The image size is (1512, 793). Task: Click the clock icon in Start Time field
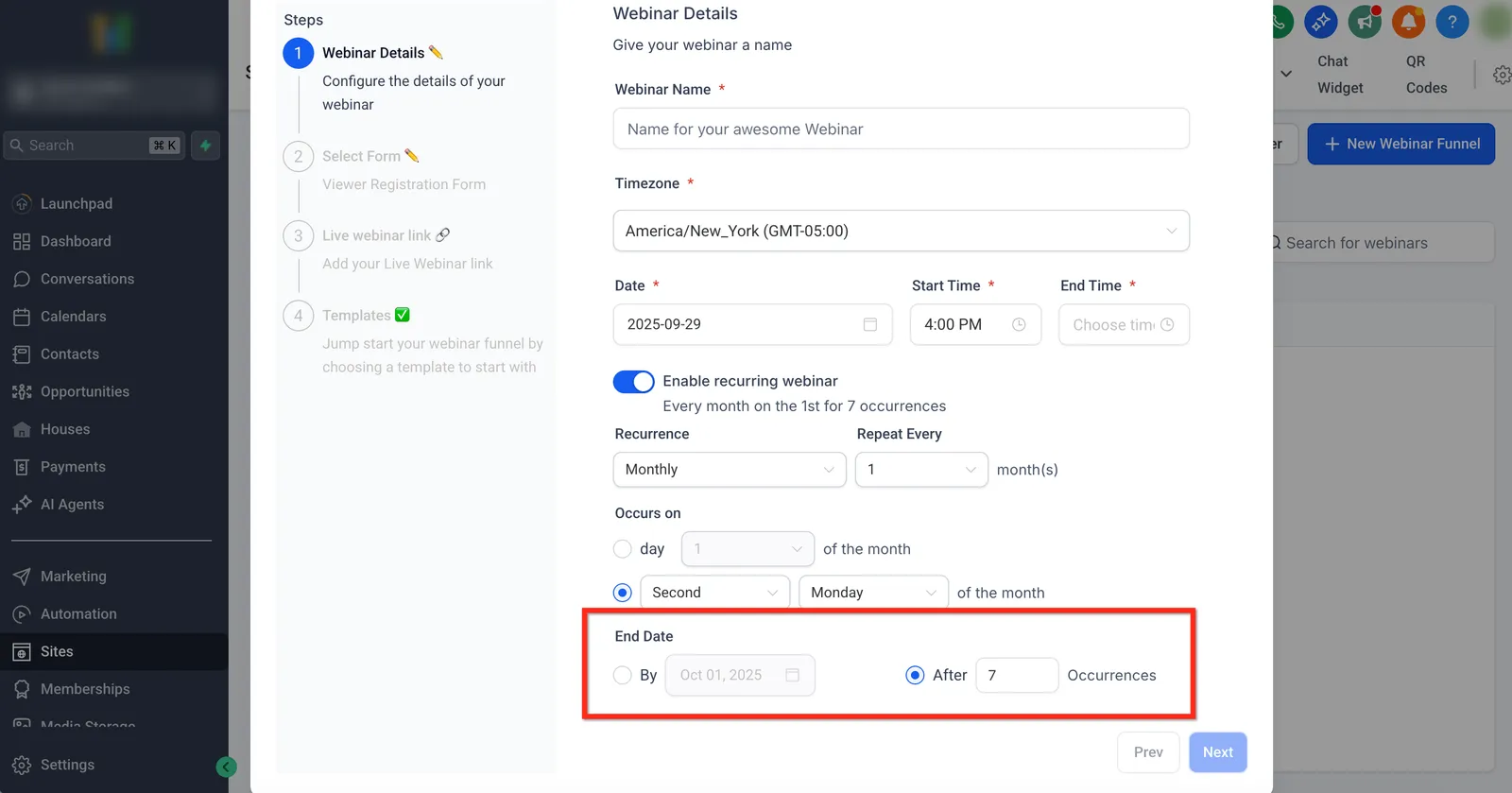1019,324
